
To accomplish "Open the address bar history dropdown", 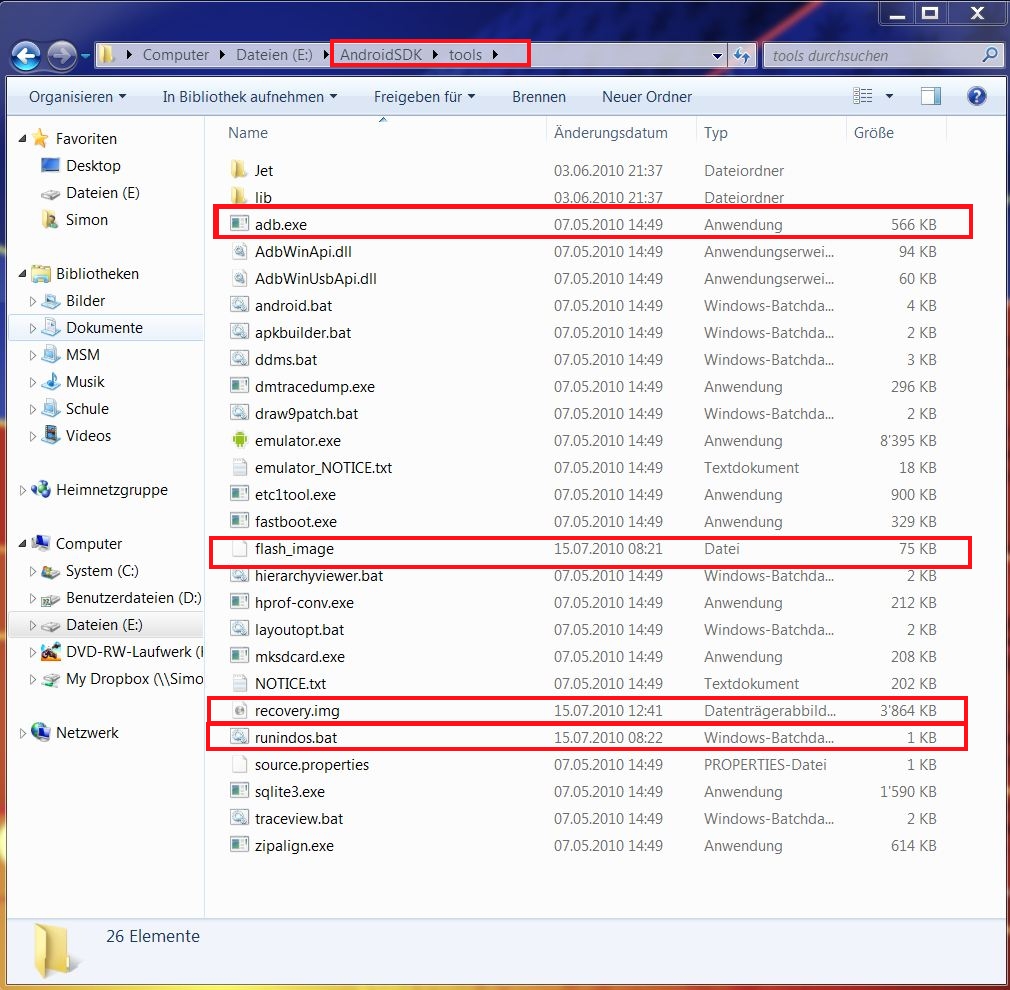I will click(717, 56).
